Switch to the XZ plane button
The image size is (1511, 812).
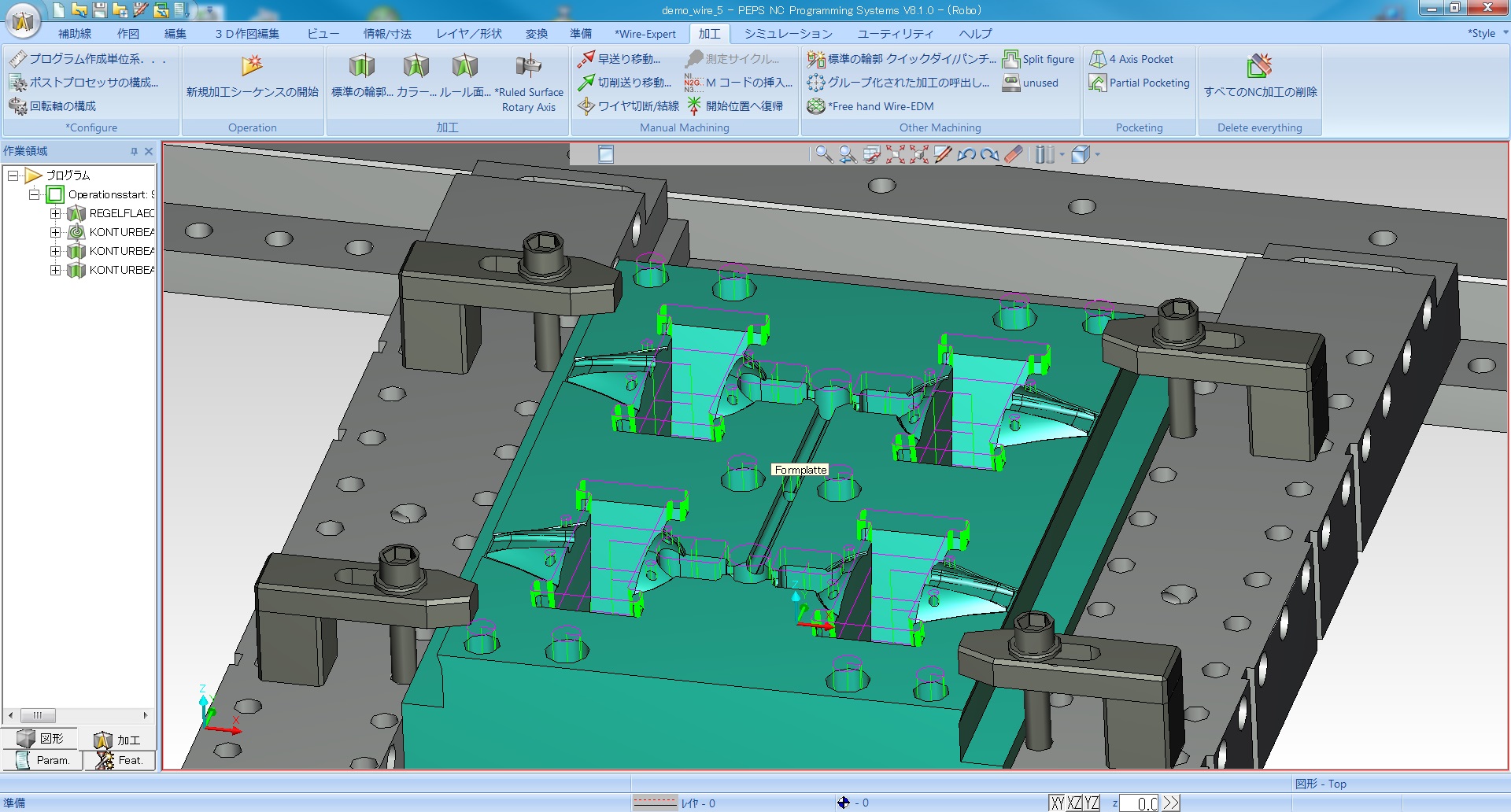(x=1074, y=803)
